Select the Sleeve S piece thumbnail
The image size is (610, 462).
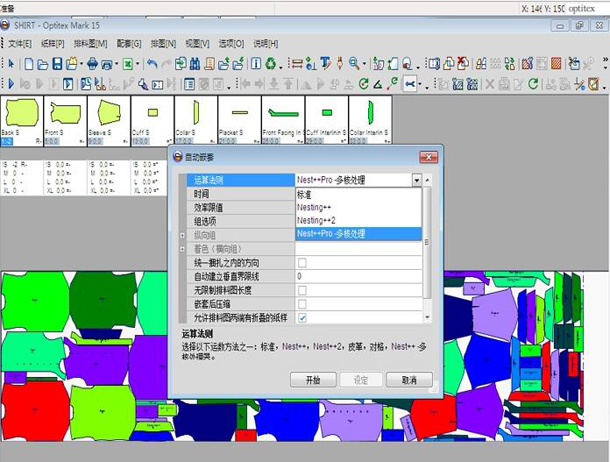109,121
